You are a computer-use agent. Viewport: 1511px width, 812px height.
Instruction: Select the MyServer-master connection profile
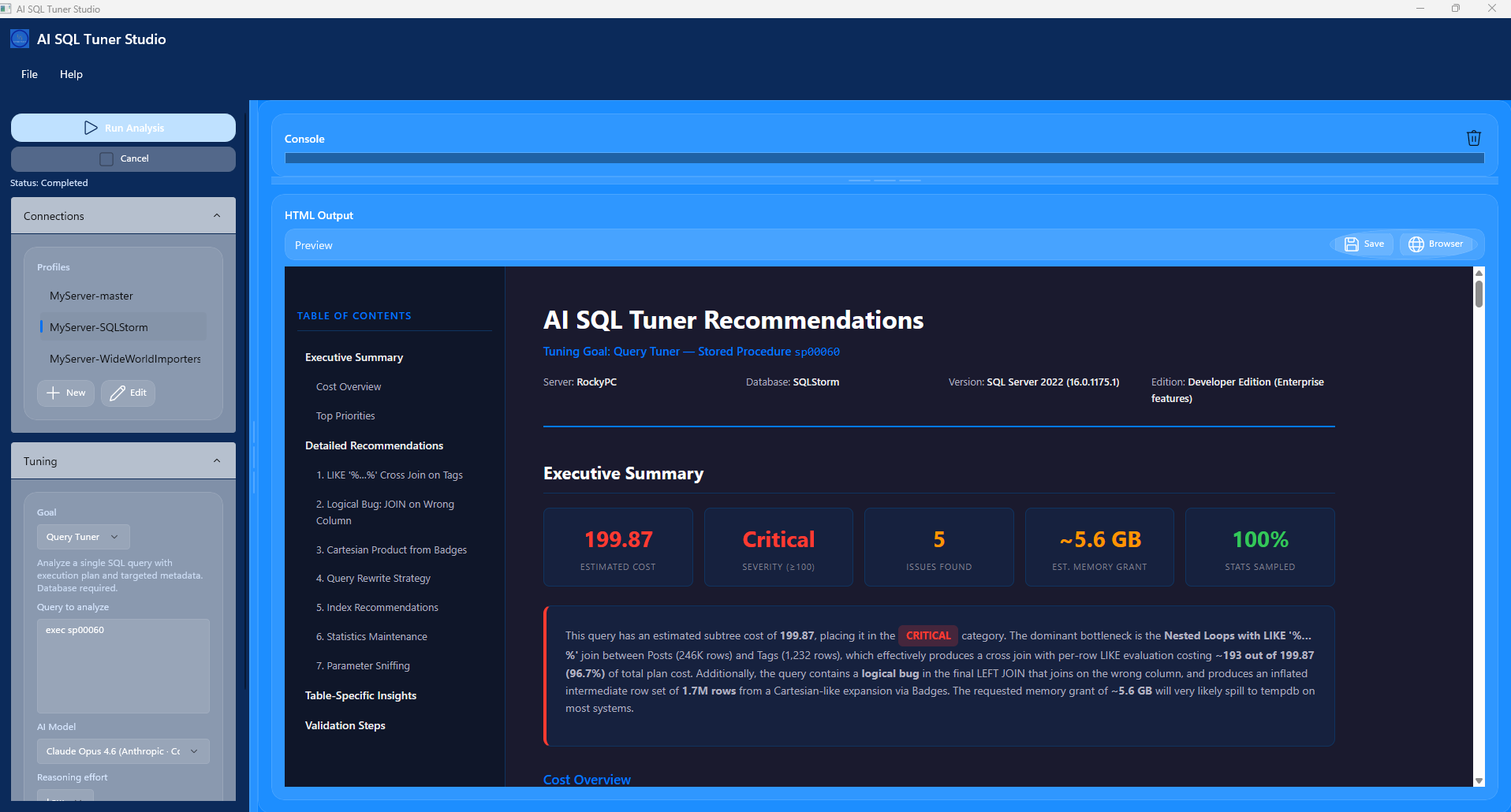91,296
